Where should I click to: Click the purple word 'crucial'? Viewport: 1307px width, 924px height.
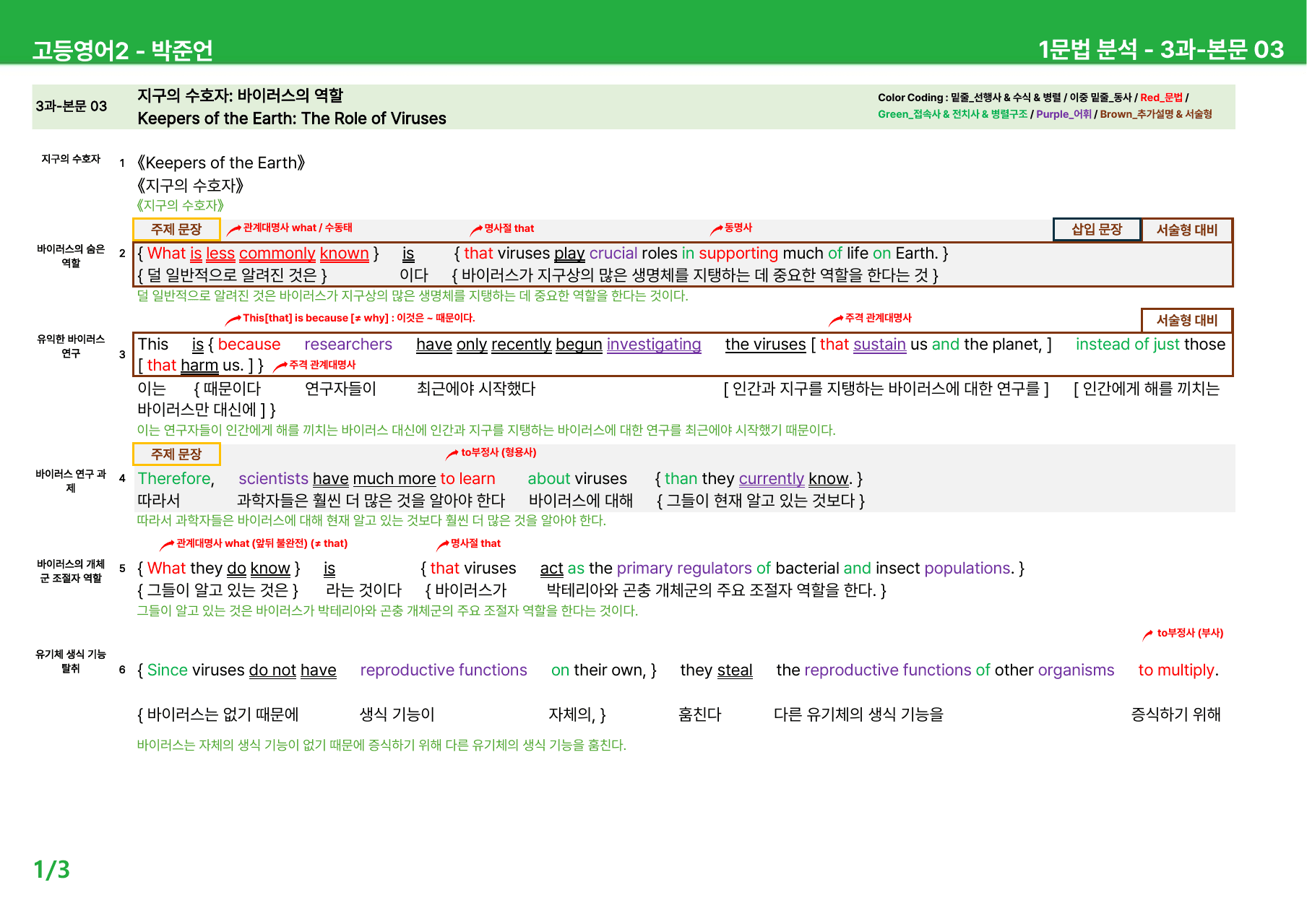(x=613, y=254)
